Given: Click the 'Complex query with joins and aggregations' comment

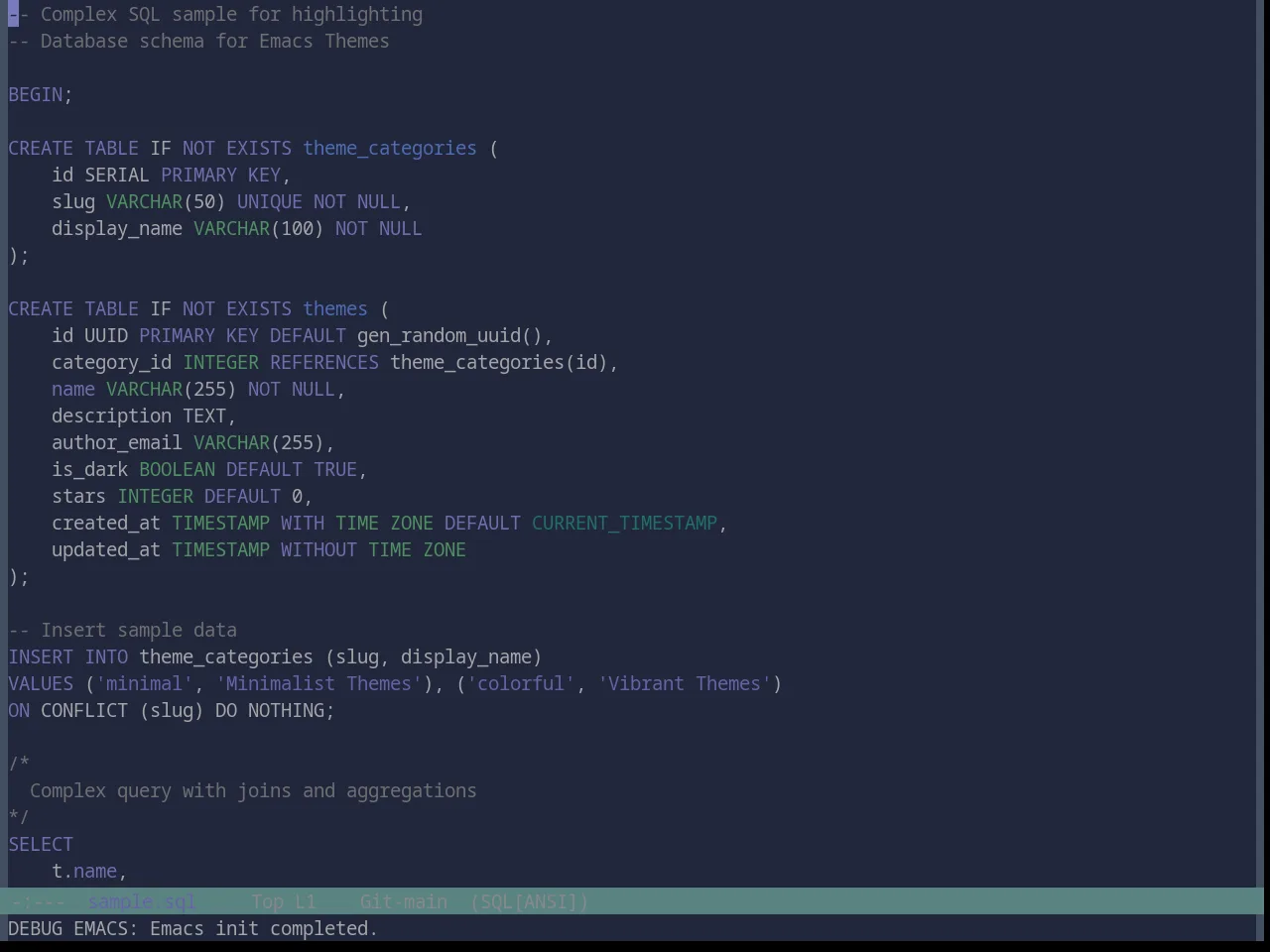Looking at the screenshot, I should pyautogui.click(x=253, y=790).
